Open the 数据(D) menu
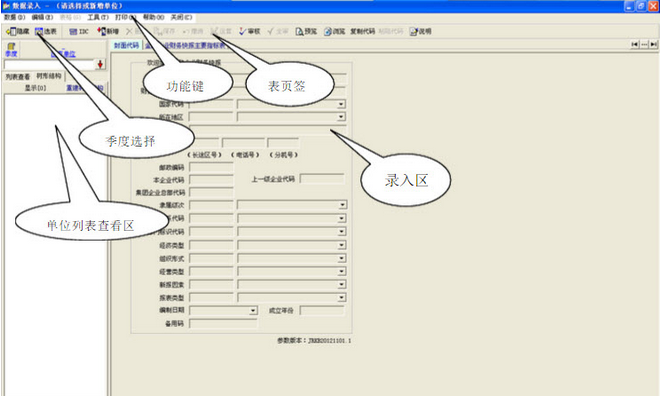 point(15,17)
